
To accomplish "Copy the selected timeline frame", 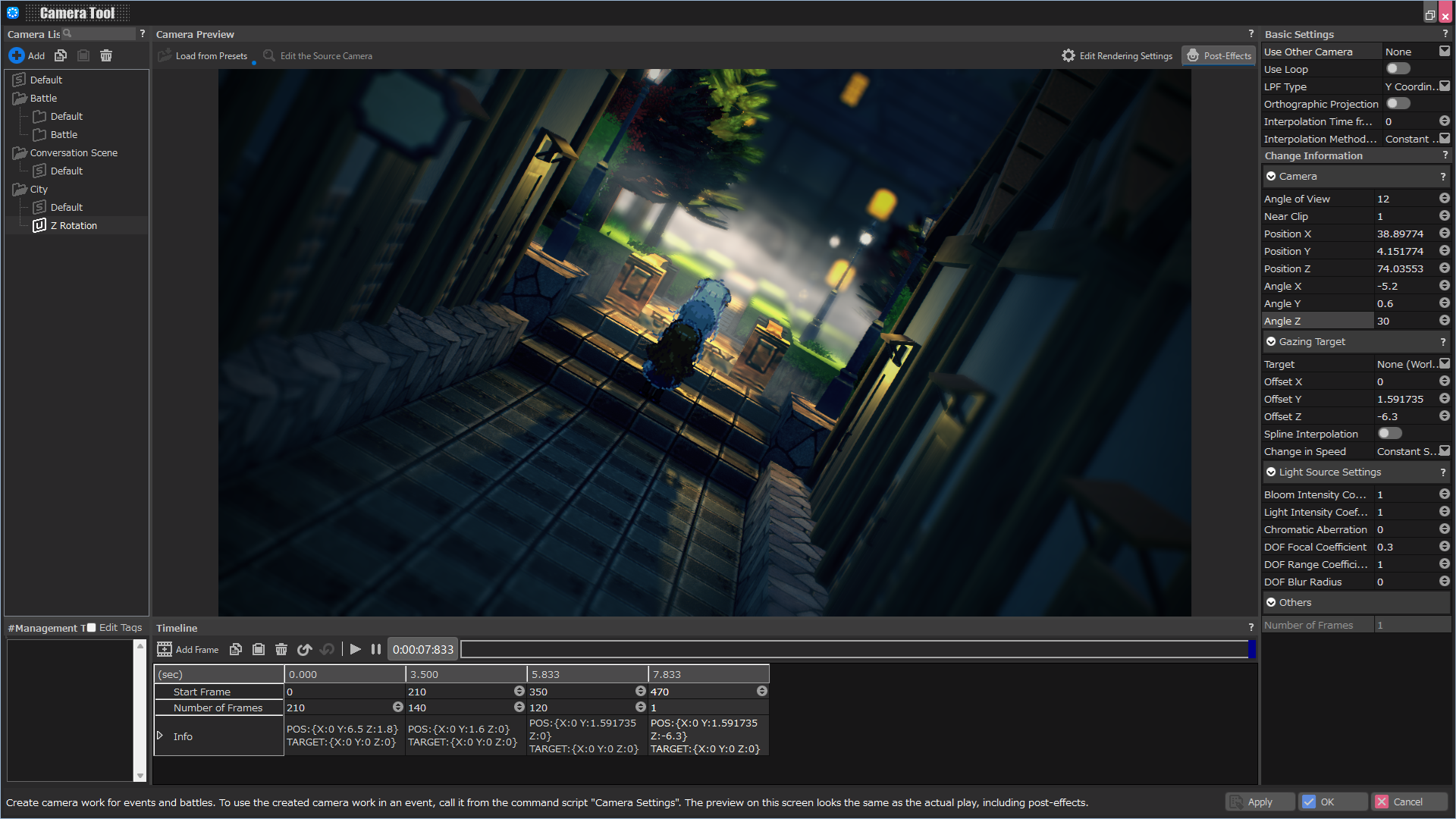I will (x=236, y=649).
